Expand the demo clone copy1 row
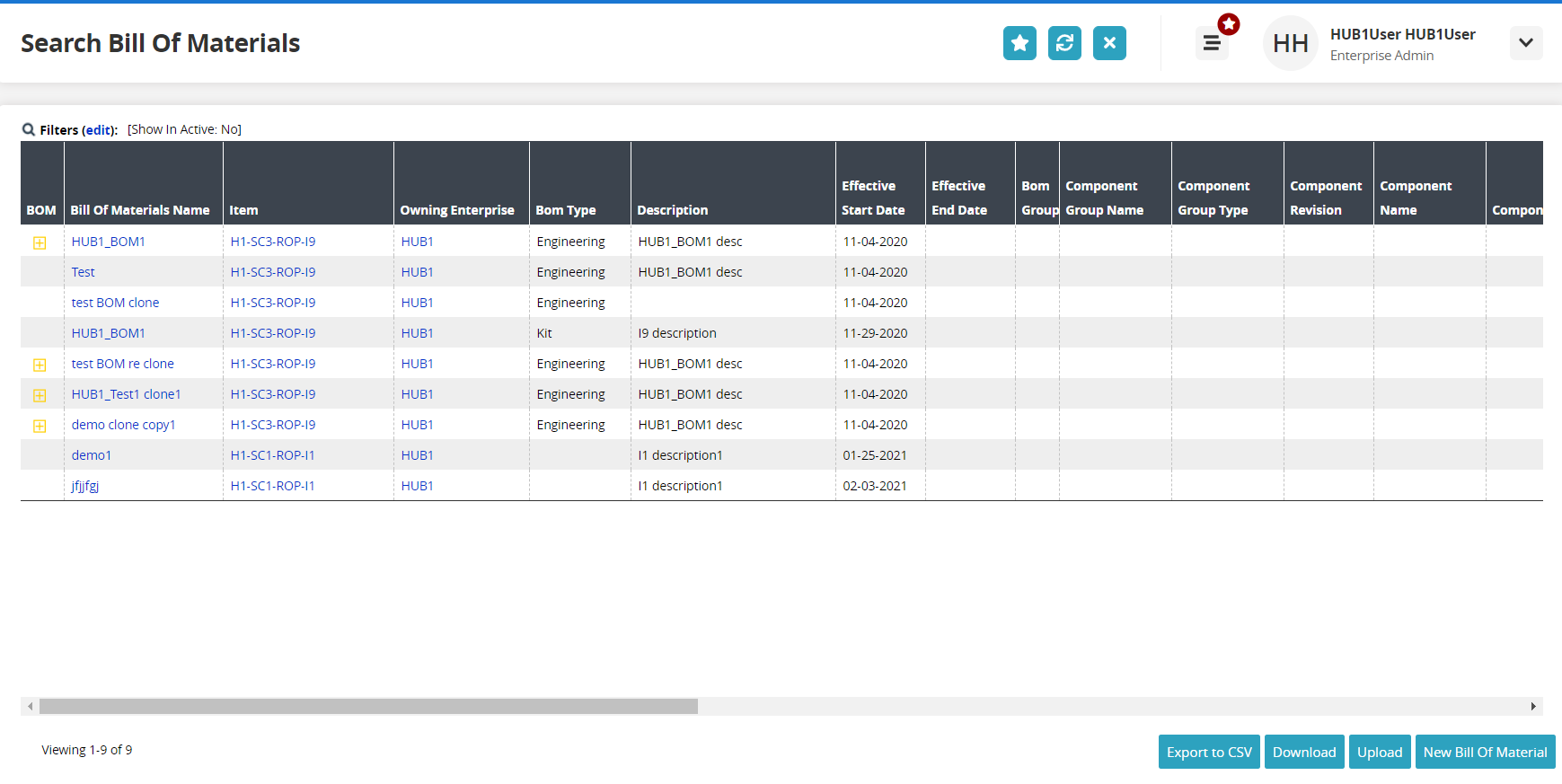 click(x=40, y=426)
